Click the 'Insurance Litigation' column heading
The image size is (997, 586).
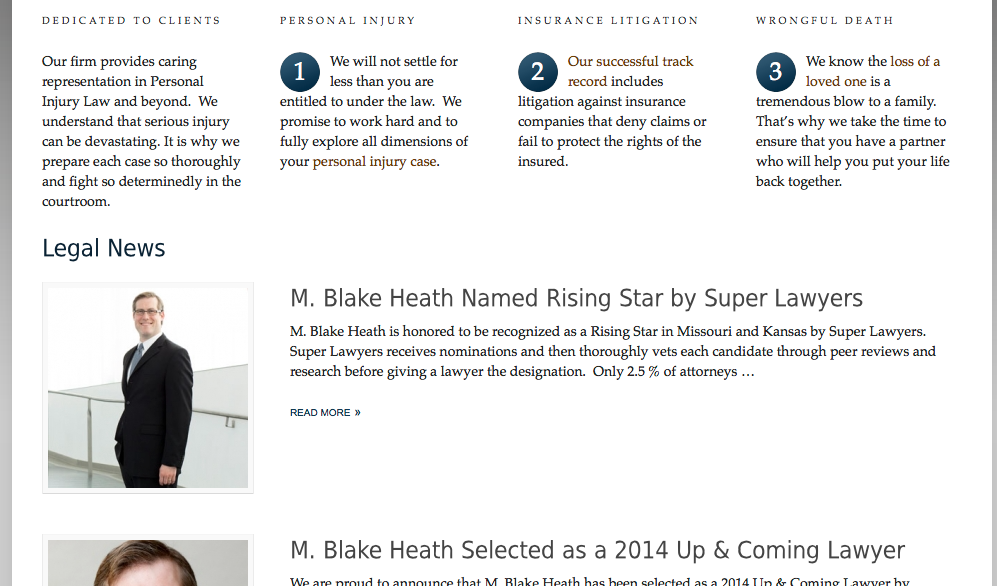pyautogui.click(x=608, y=20)
